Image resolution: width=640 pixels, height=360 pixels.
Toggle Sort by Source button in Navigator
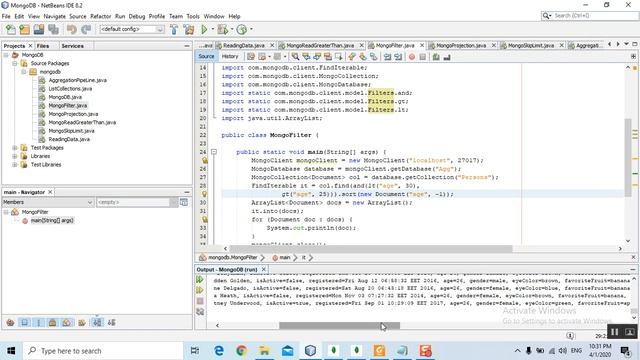111,322
